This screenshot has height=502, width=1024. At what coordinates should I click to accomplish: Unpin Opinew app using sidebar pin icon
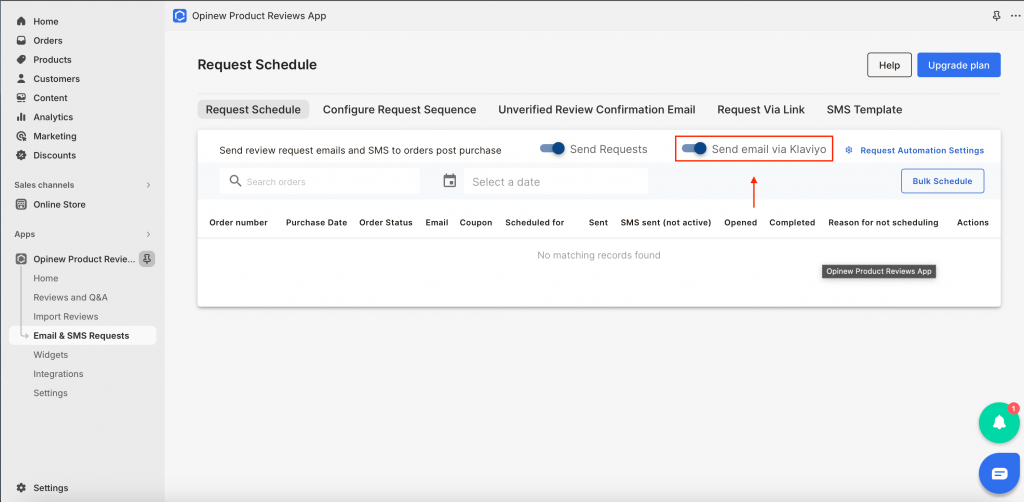[x=147, y=259]
